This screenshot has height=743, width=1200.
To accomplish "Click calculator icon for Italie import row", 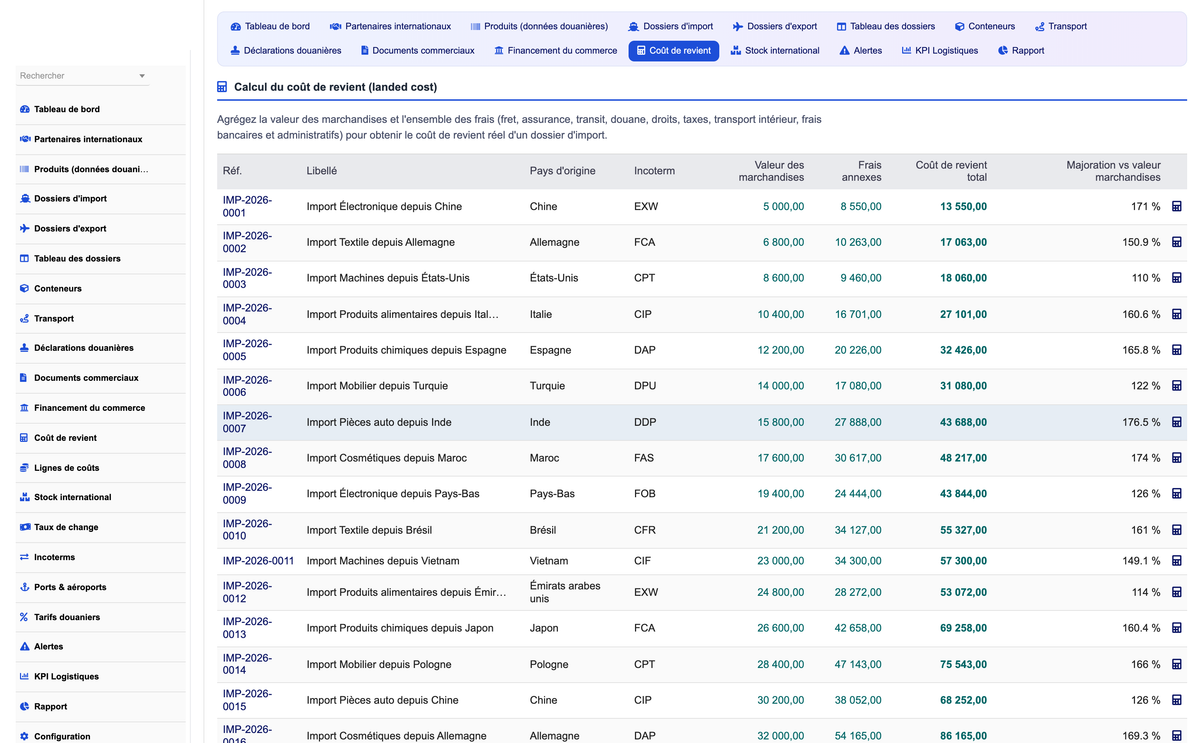I will pyautogui.click(x=1177, y=314).
